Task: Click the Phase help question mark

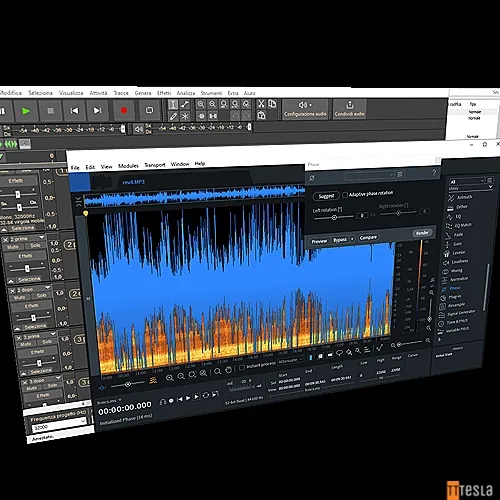Action: point(434,172)
